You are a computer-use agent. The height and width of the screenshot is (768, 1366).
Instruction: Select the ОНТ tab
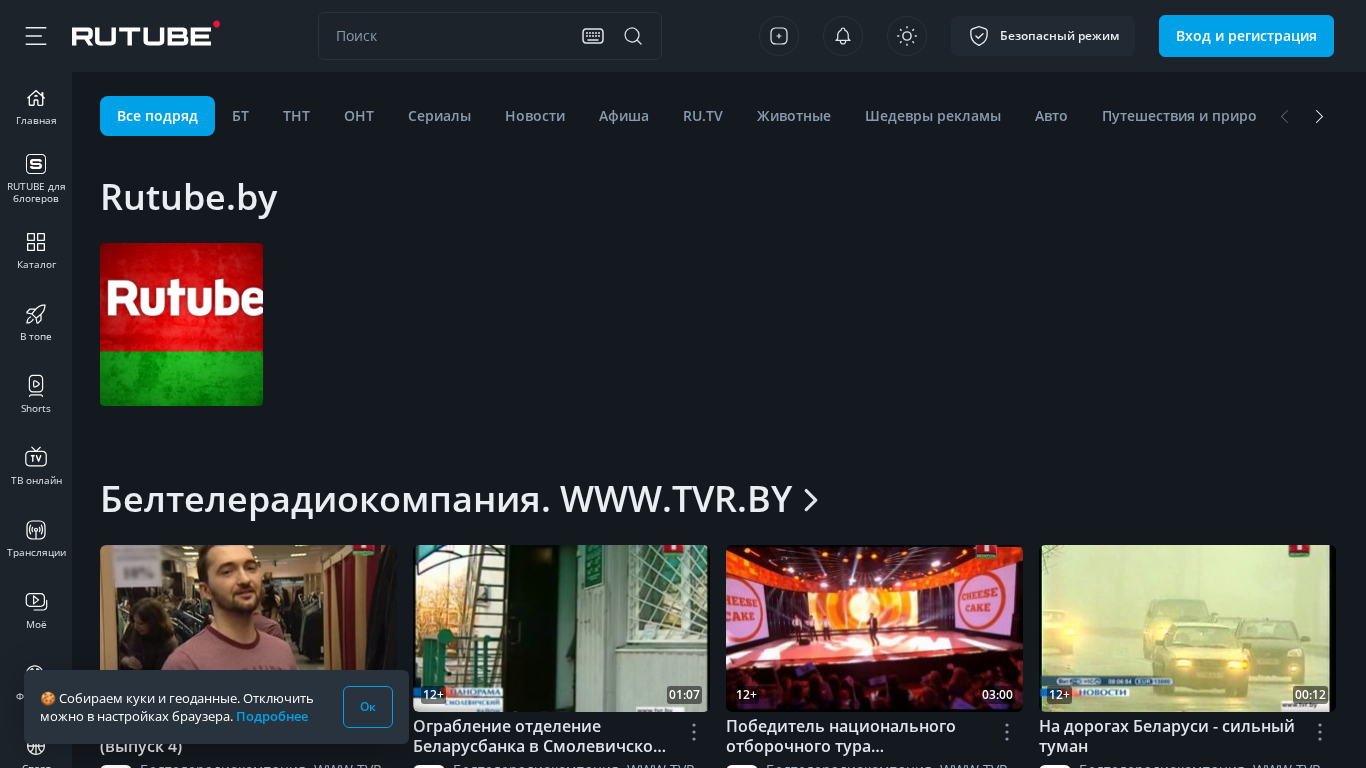click(x=359, y=116)
